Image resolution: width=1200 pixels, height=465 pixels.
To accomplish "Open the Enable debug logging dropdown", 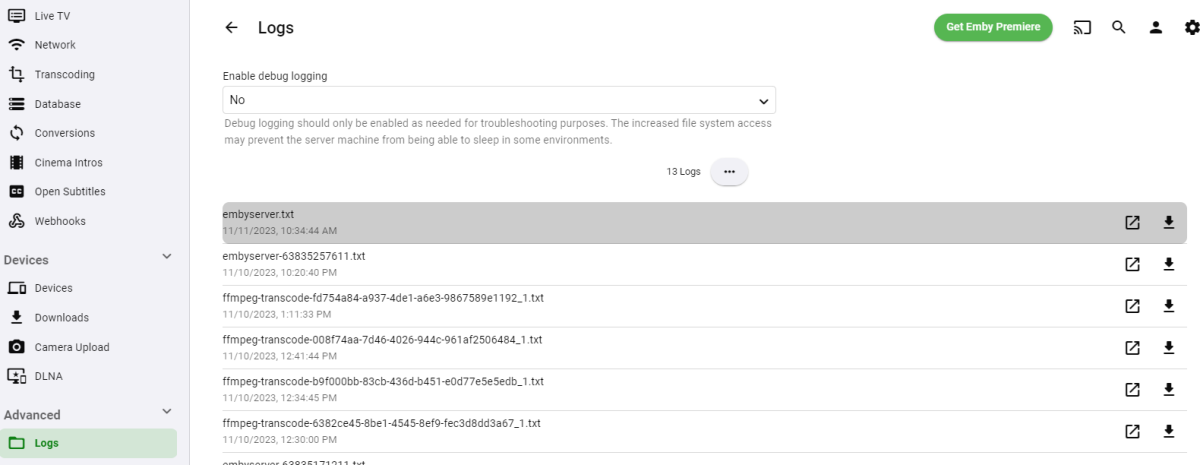I will [x=498, y=100].
